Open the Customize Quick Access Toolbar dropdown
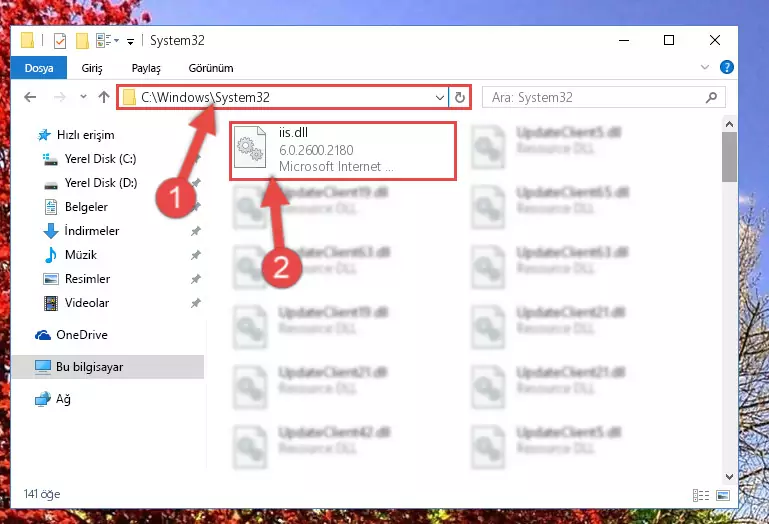 130,41
